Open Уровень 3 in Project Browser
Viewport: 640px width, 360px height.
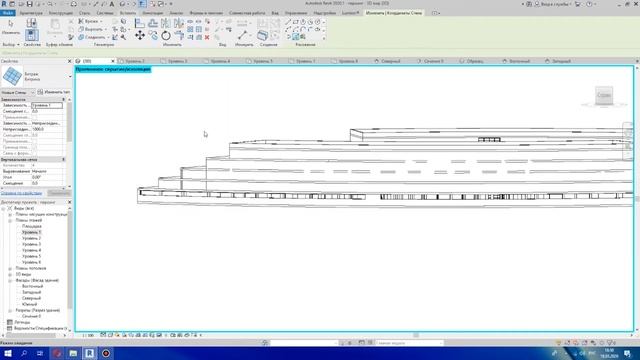[x=31, y=244]
